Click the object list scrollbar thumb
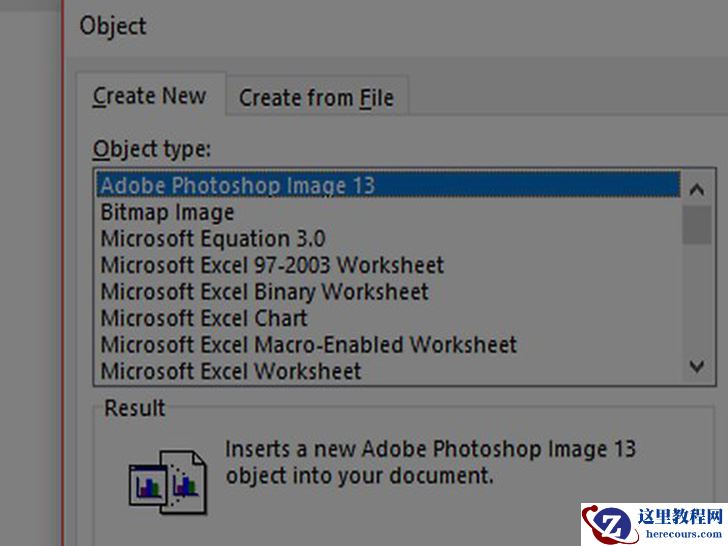The image size is (728, 546). point(697,224)
